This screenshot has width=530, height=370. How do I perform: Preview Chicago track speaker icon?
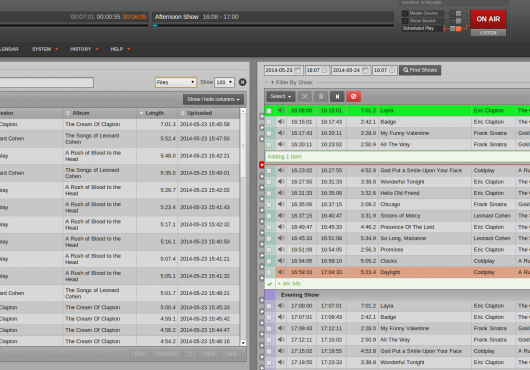(x=281, y=204)
